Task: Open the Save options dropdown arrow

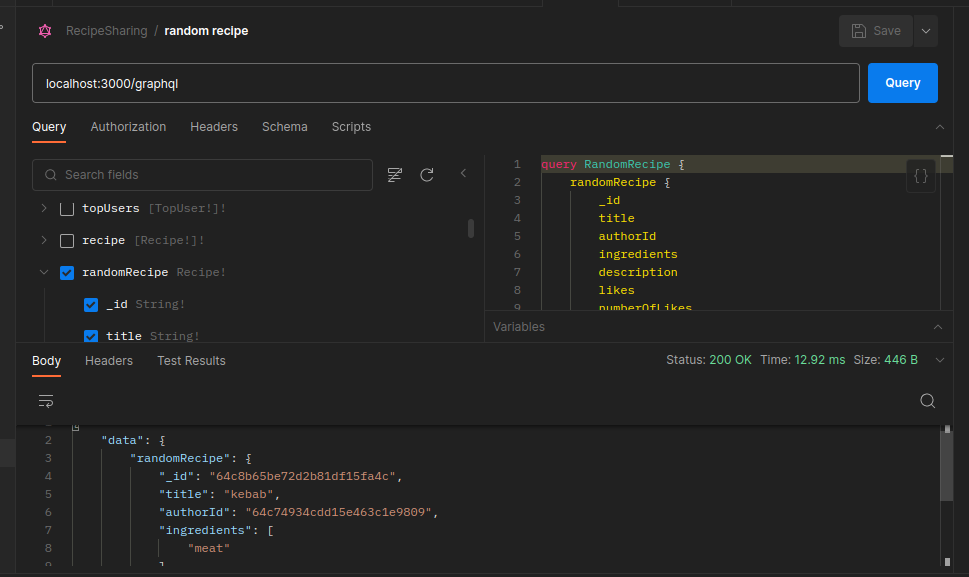Action: (926, 31)
